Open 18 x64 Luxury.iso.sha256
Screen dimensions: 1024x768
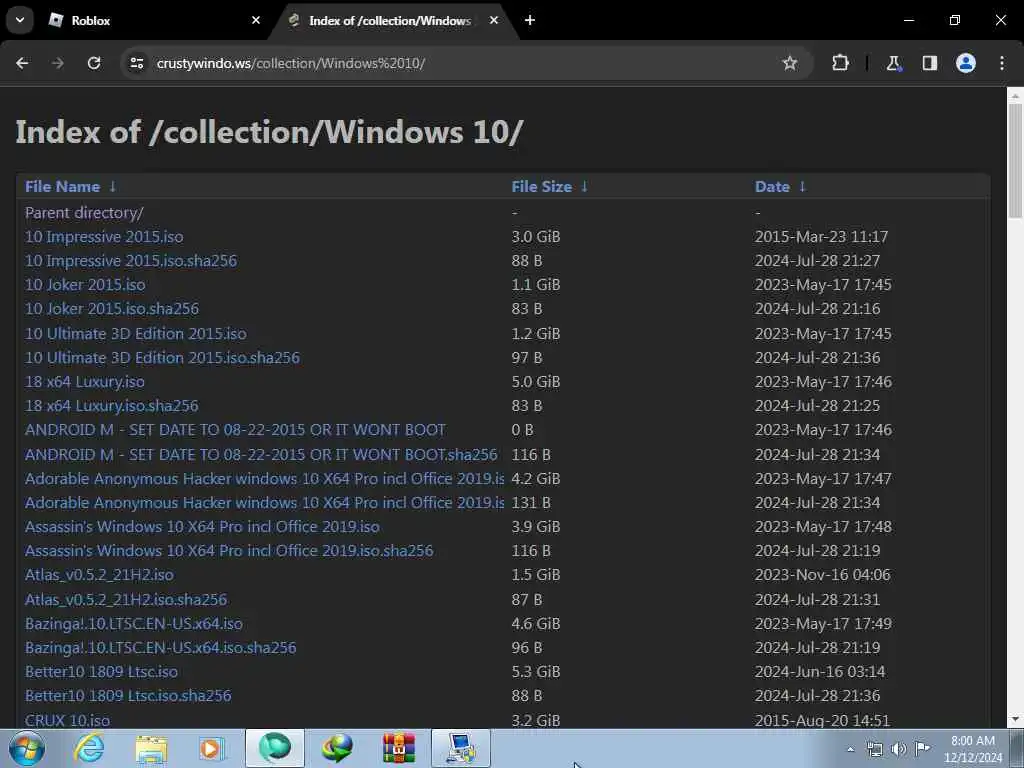[x=112, y=406]
